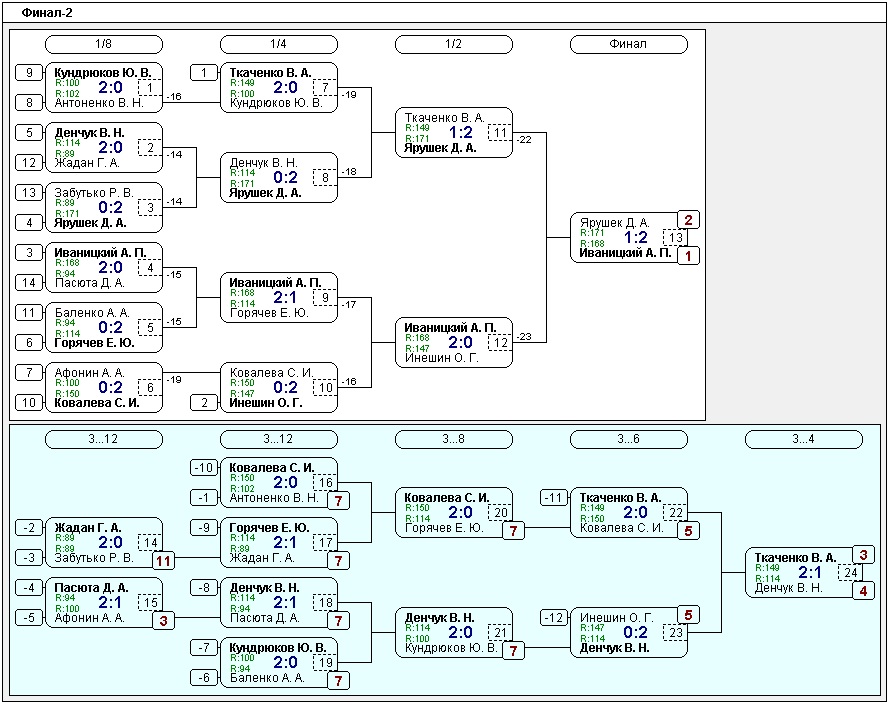The height and width of the screenshot is (707, 890).
Task: Open match 2 Денчук vs Жадан
Action: pyautogui.click(x=104, y=148)
